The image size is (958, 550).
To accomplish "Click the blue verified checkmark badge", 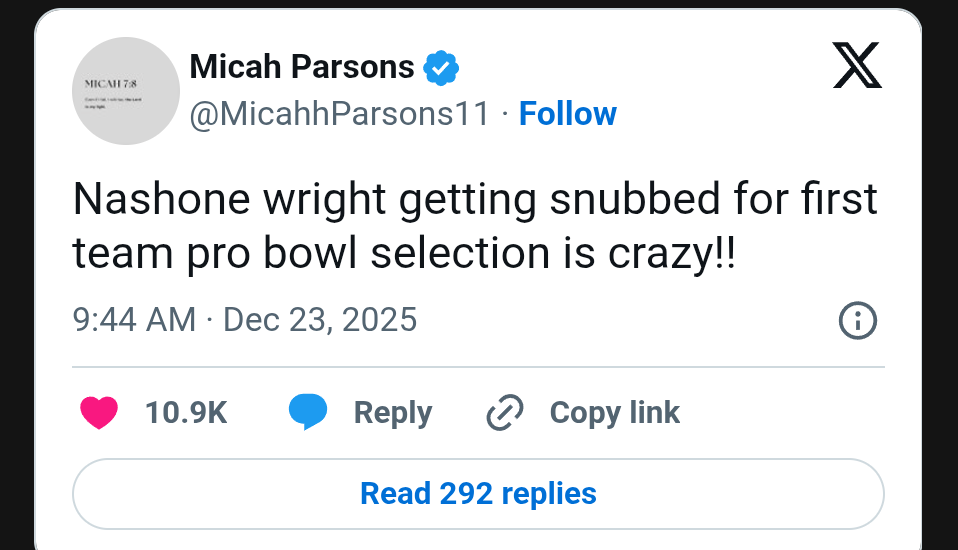I will click(441, 68).
